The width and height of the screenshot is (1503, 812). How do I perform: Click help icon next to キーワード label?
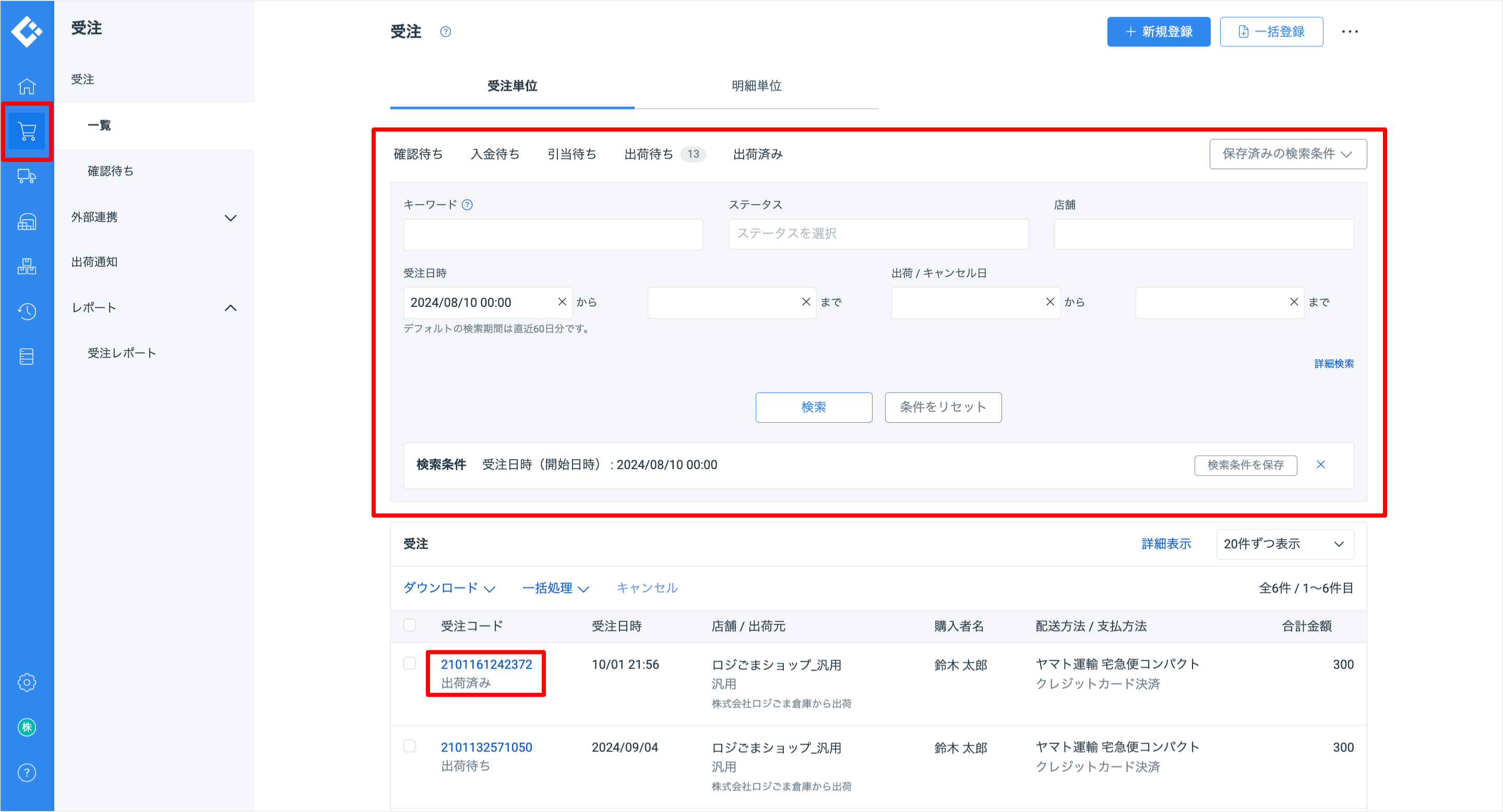468,205
